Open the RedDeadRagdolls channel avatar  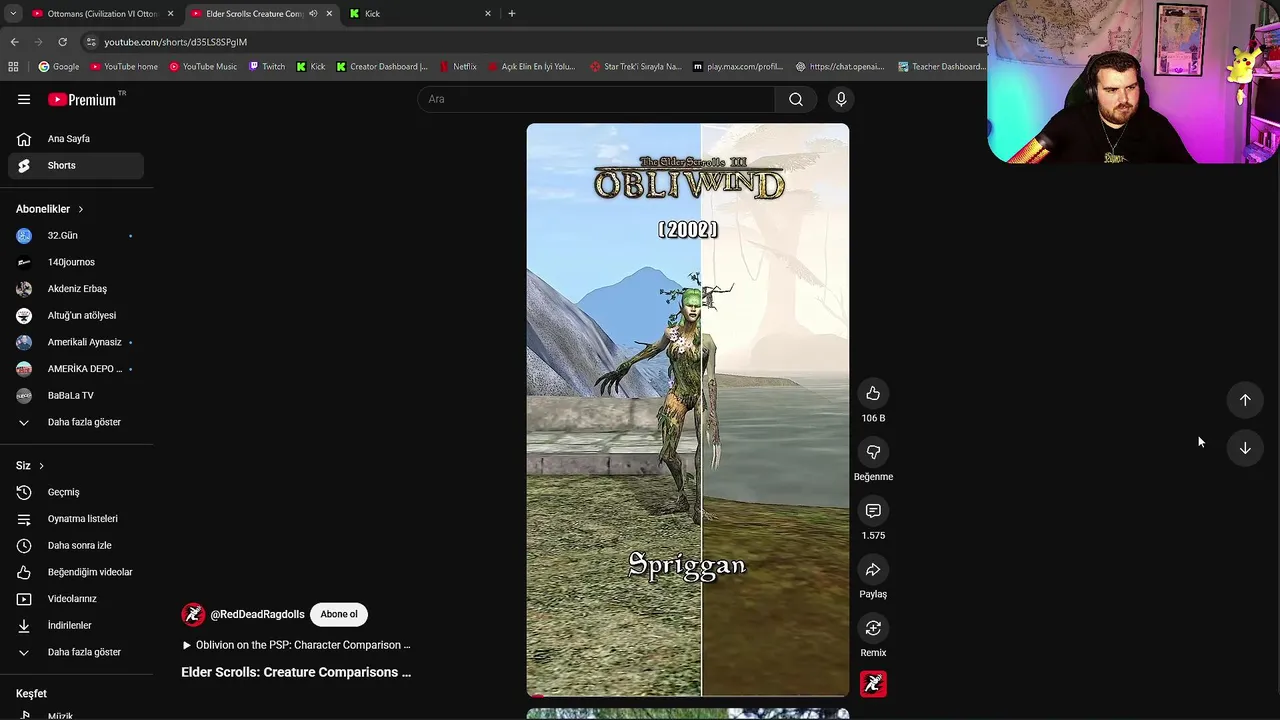[193, 614]
